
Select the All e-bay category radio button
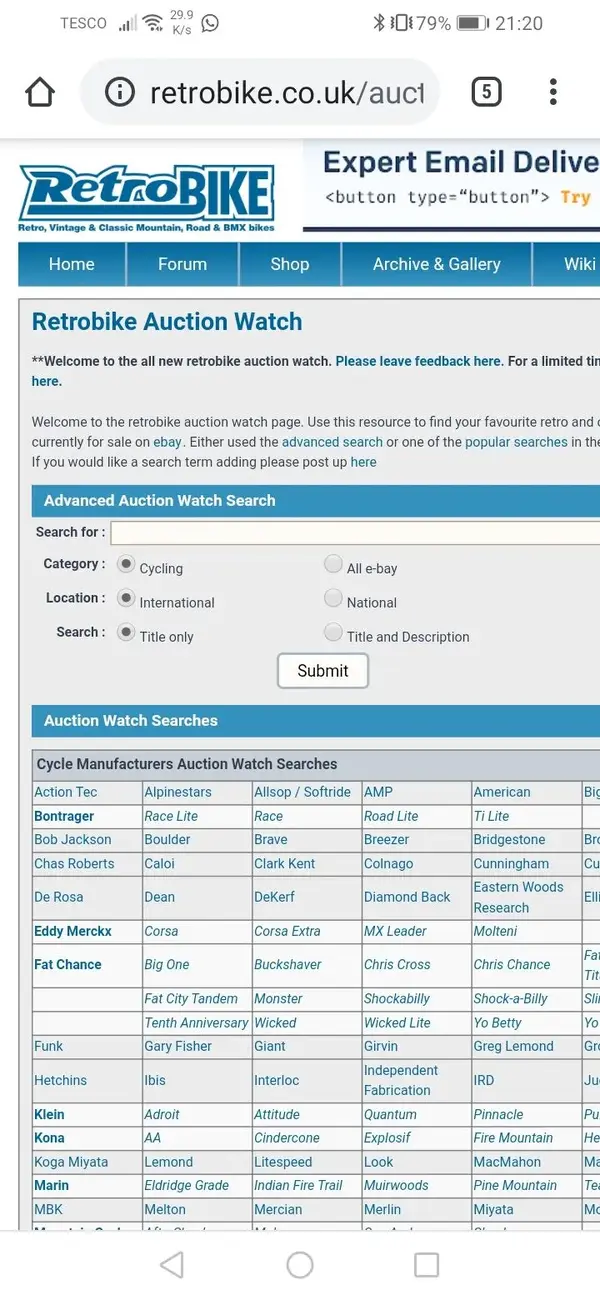(333, 564)
